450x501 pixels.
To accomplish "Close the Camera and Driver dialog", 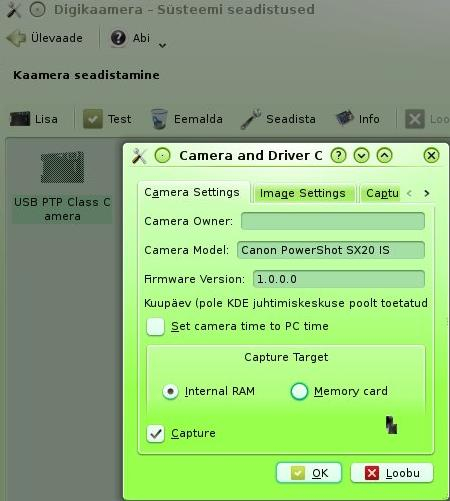I will click(431, 156).
